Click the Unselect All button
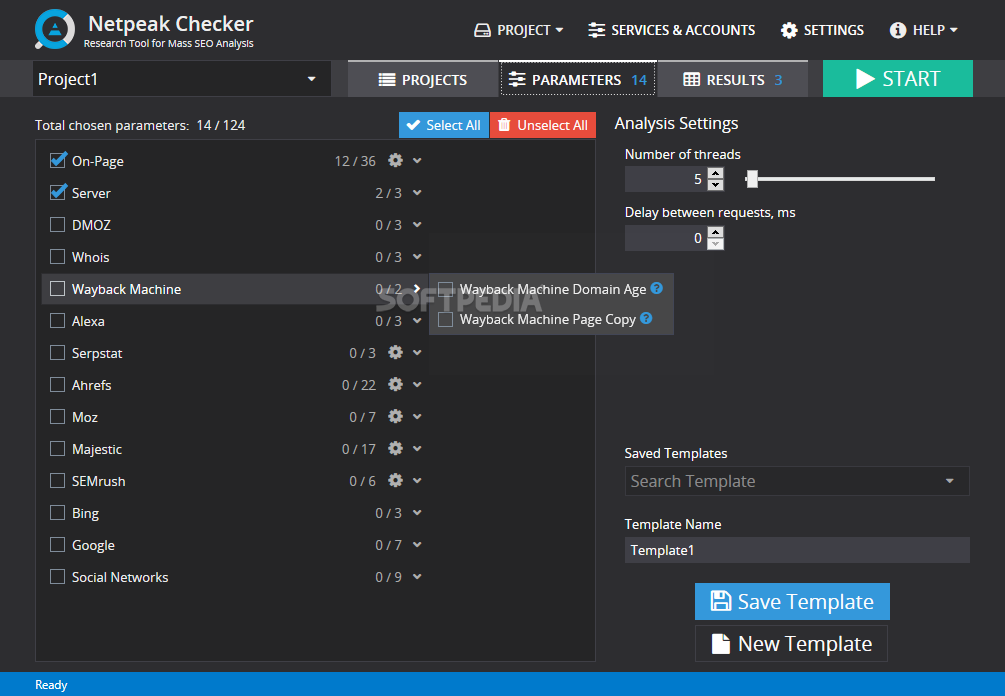Screen dimensions: 1005x696 [543, 125]
